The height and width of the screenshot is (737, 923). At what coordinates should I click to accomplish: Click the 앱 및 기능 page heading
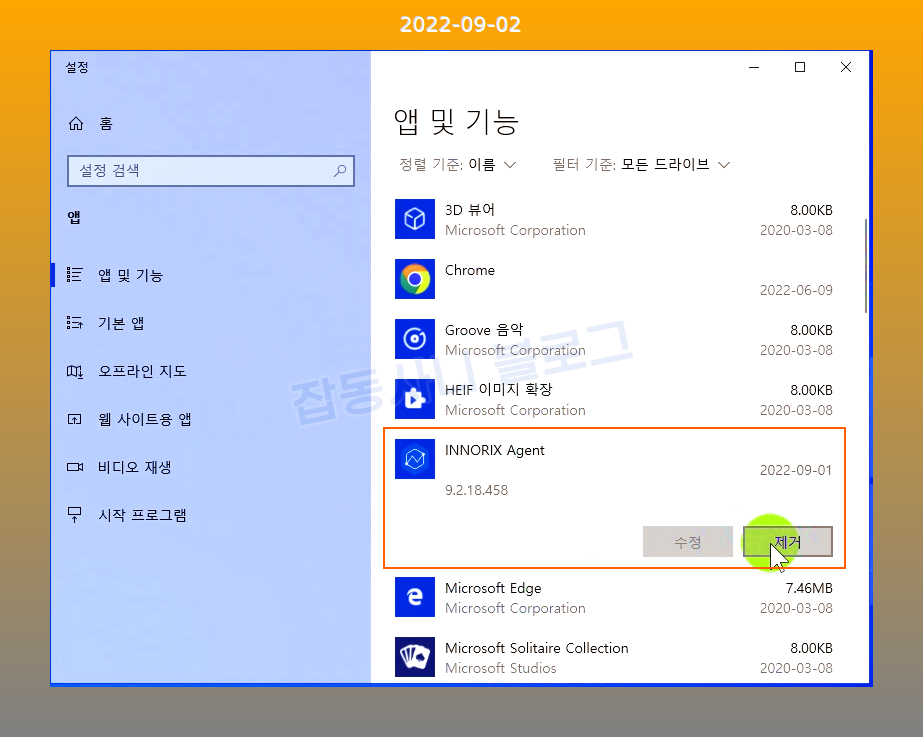tap(456, 122)
